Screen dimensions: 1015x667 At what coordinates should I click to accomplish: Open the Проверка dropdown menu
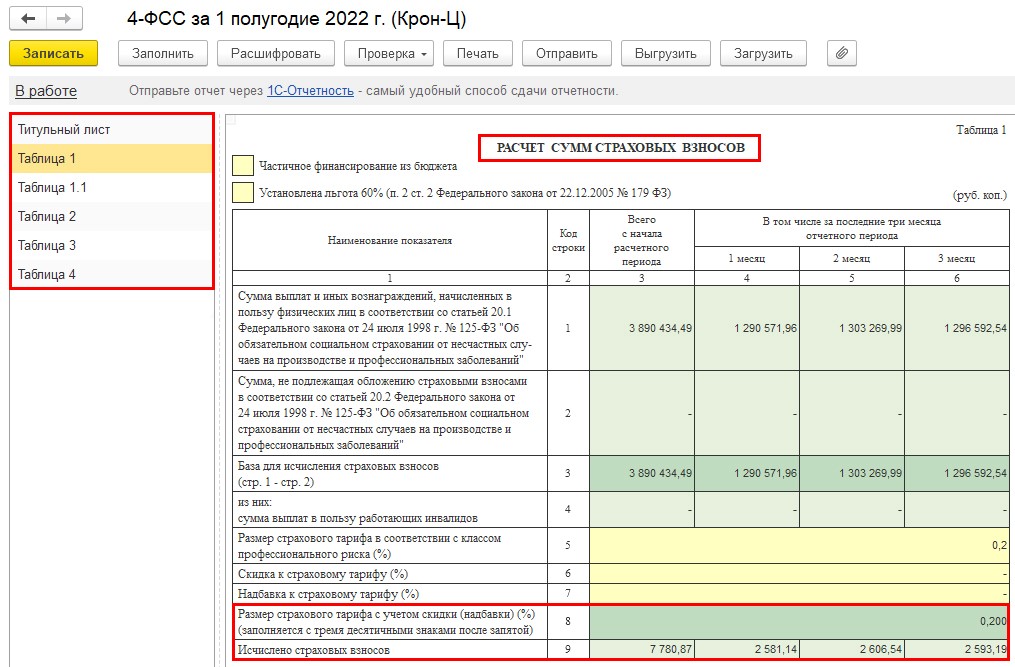(389, 53)
